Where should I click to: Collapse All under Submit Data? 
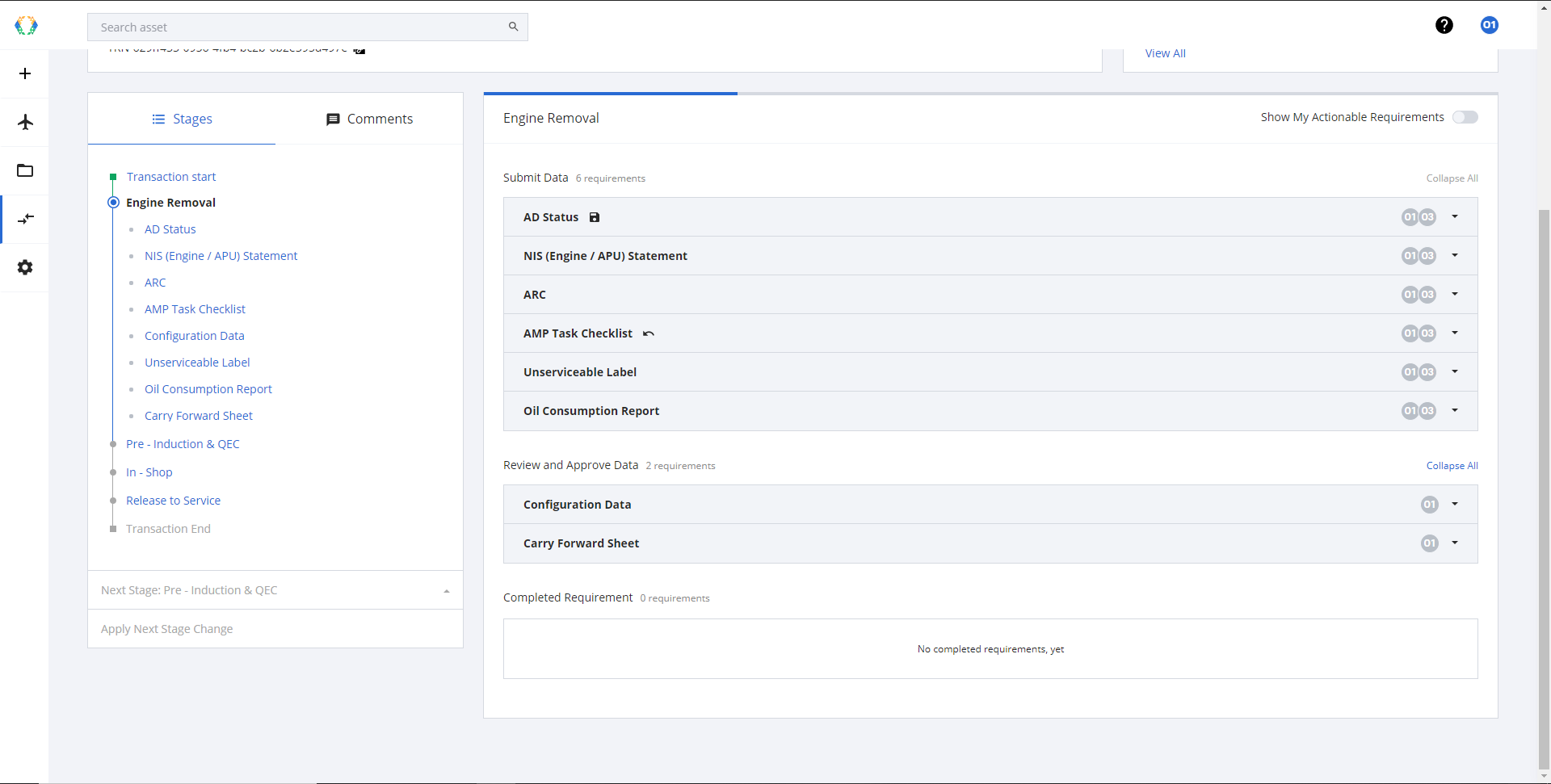click(x=1452, y=178)
